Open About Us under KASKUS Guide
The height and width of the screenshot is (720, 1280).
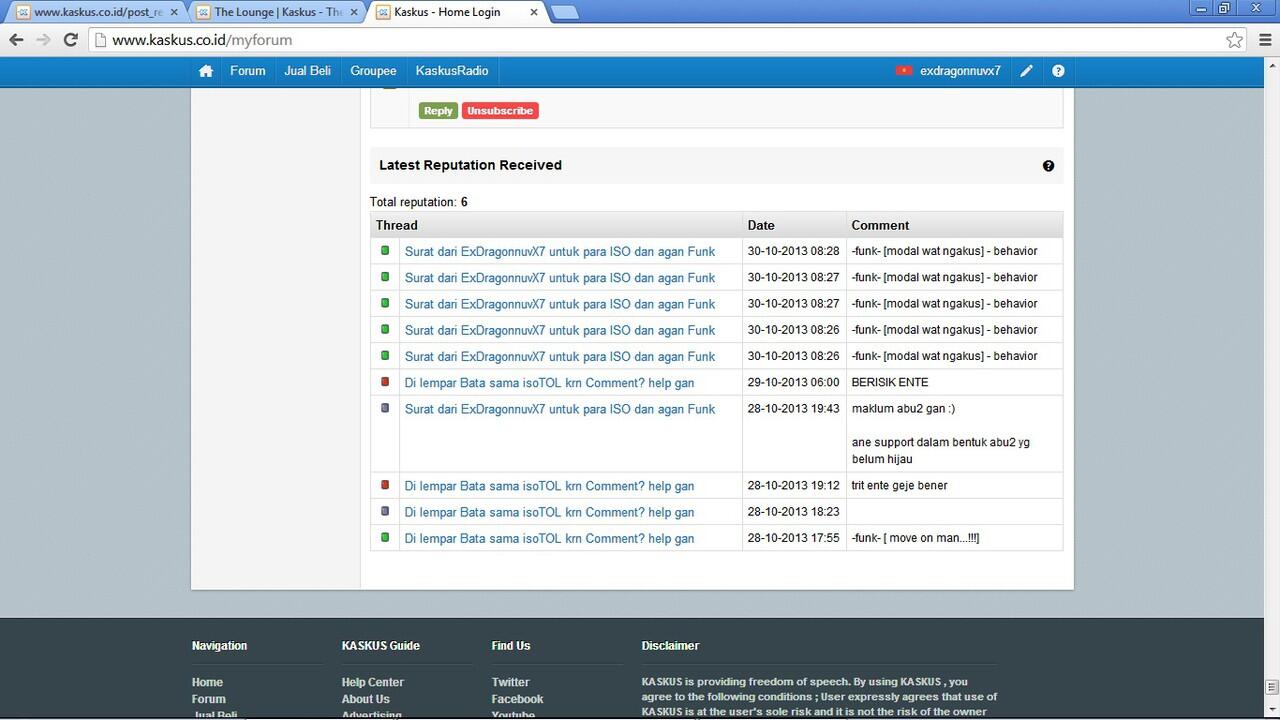point(366,699)
